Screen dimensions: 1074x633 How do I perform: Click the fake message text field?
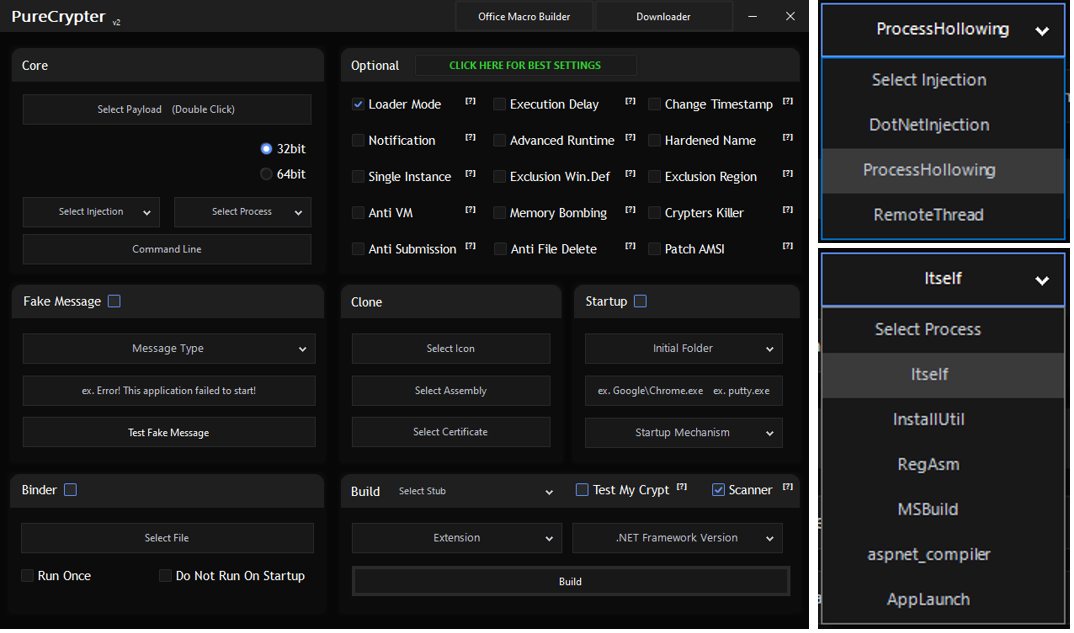pos(168,391)
